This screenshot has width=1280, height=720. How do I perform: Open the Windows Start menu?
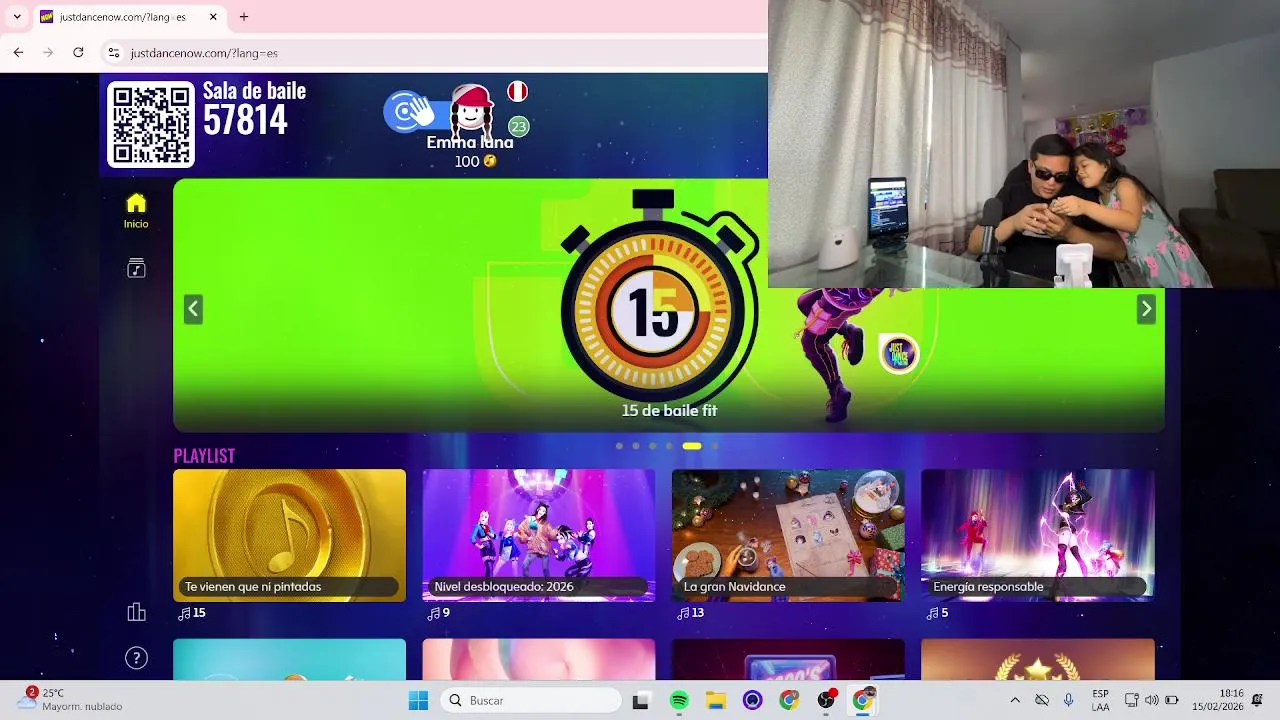click(418, 701)
